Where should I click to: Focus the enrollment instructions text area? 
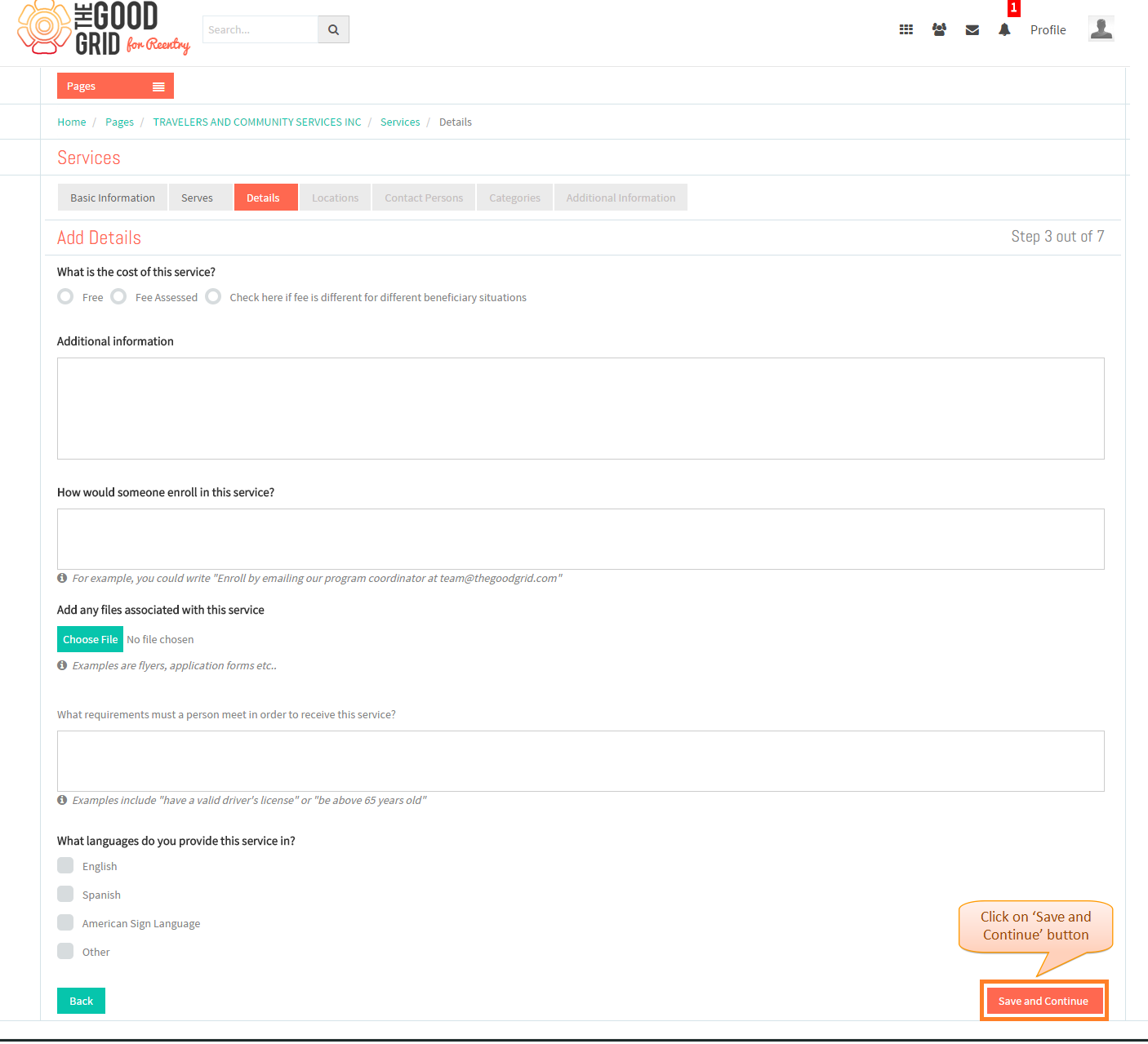coord(581,539)
